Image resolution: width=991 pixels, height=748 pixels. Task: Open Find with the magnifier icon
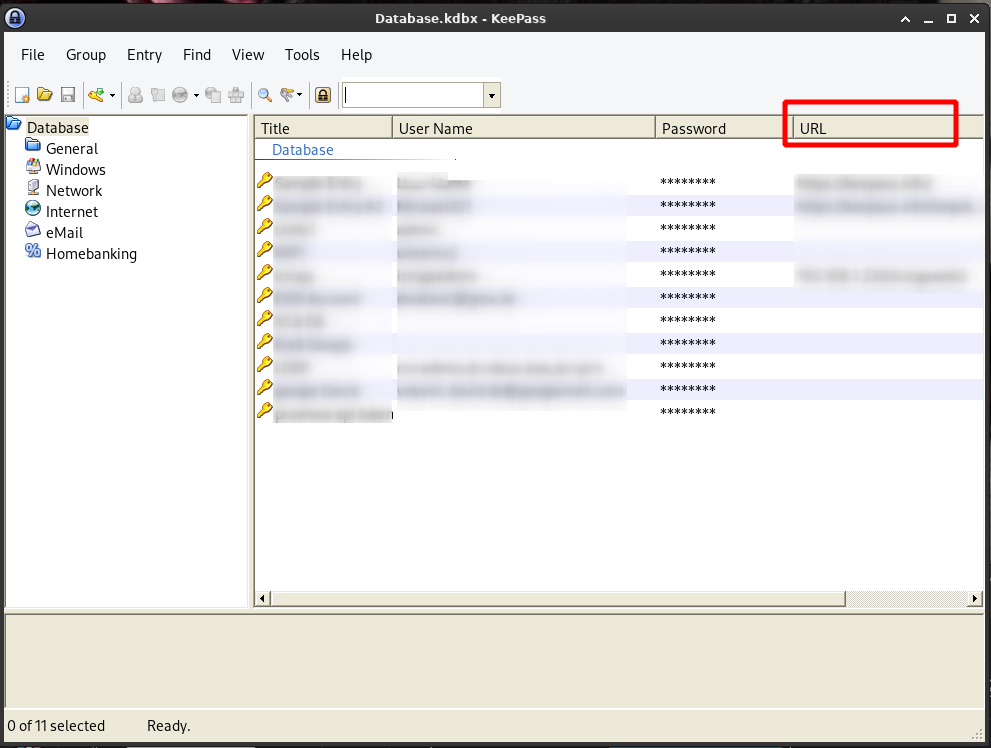click(x=265, y=95)
